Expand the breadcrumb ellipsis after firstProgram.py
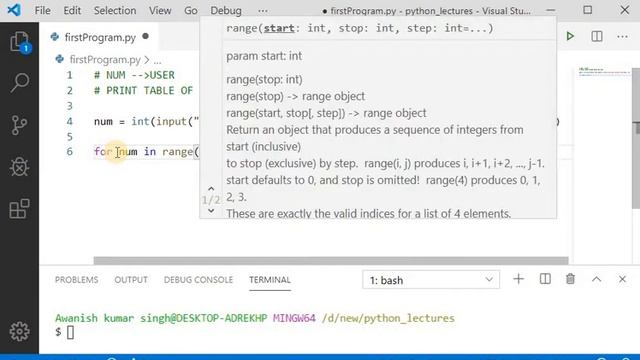 click(x=158, y=60)
